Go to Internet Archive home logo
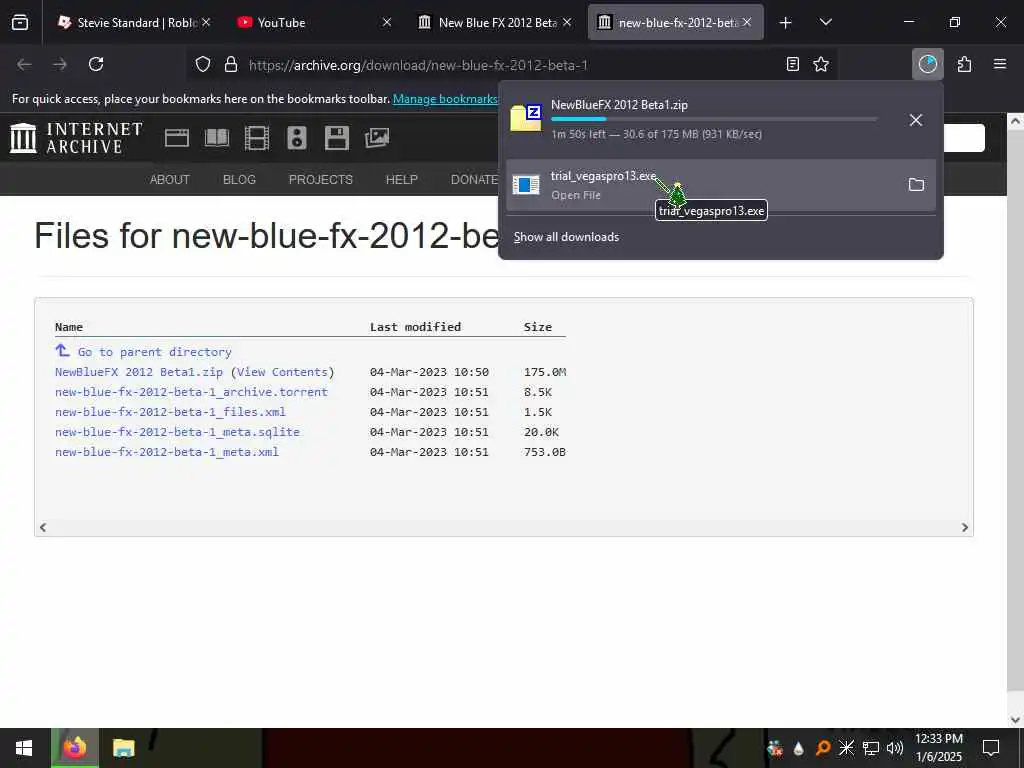 pos(76,138)
